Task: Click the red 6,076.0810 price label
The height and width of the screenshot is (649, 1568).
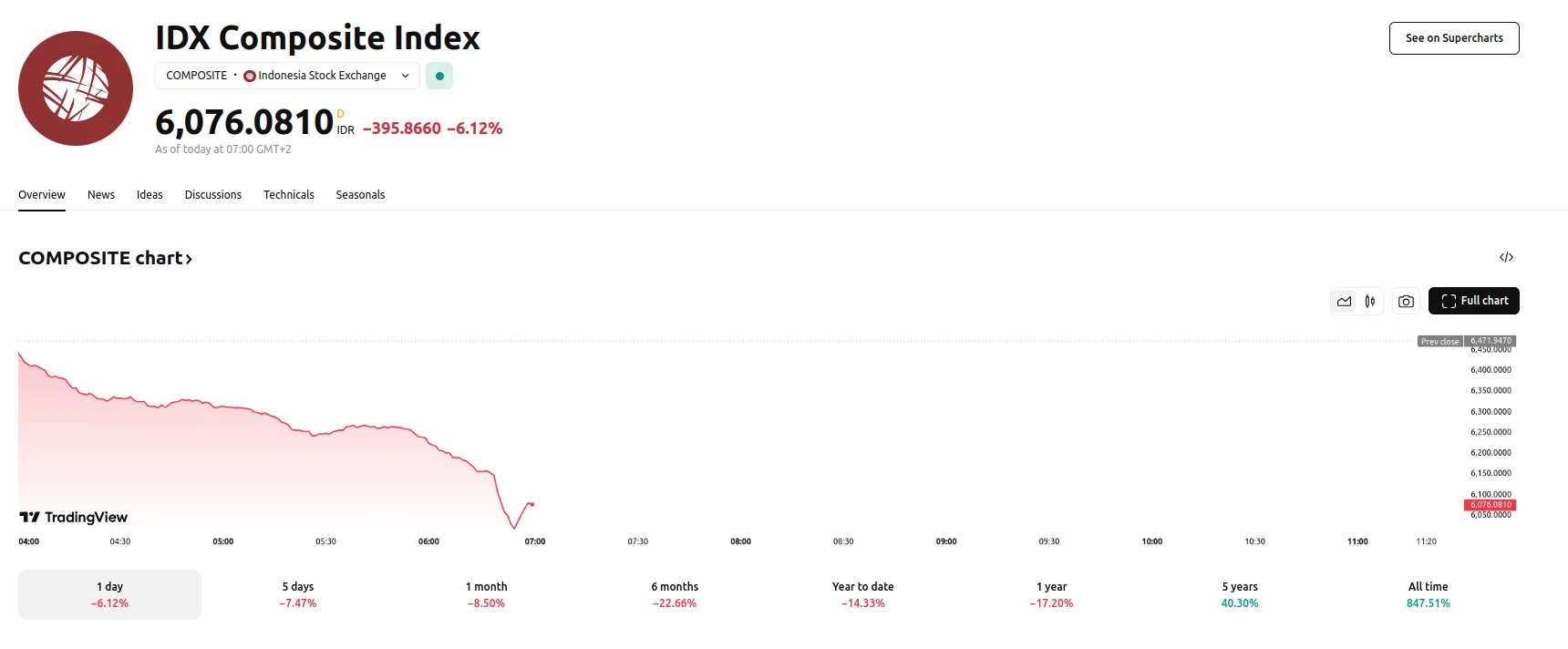Action: click(1490, 505)
